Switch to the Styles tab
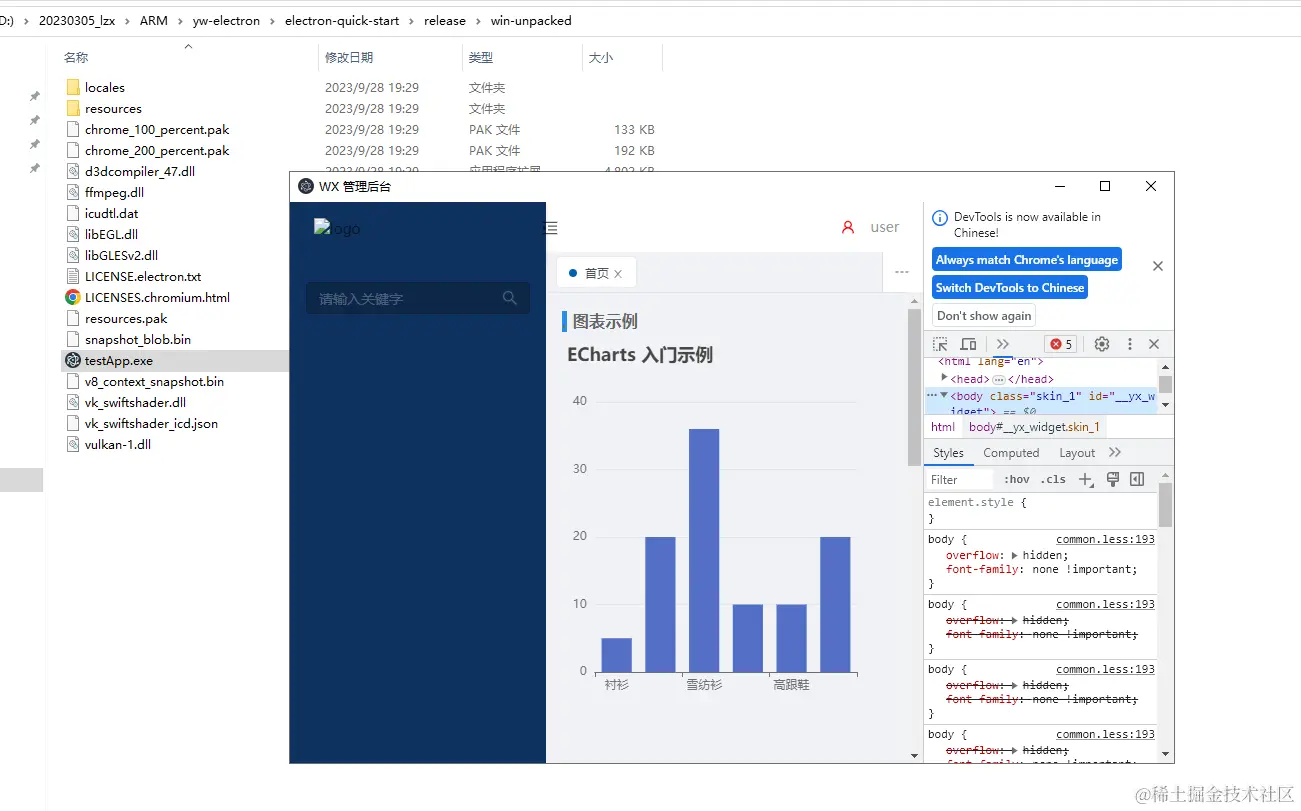This screenshot has width=1301, height=811. [948, 453]
